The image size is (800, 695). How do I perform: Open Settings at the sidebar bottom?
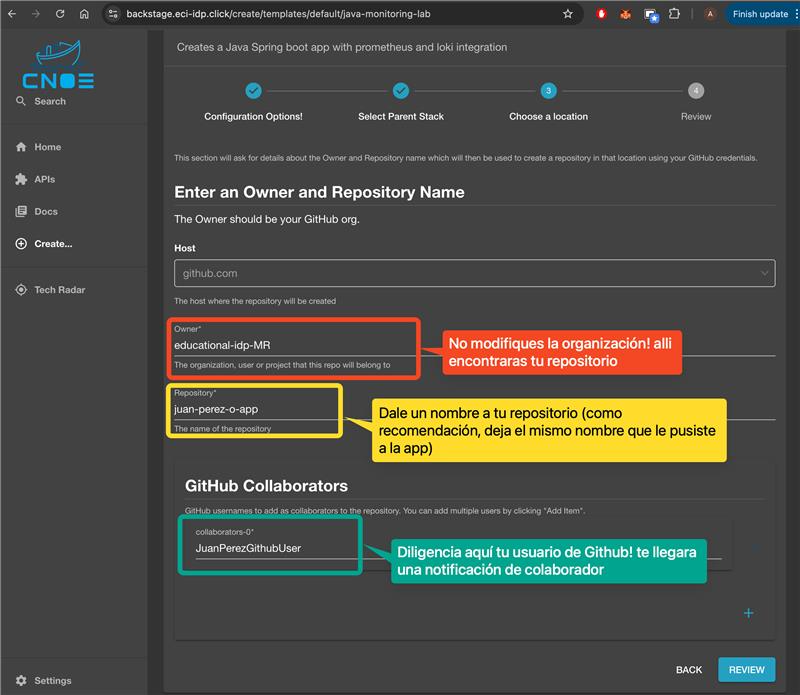pos(52,680)
